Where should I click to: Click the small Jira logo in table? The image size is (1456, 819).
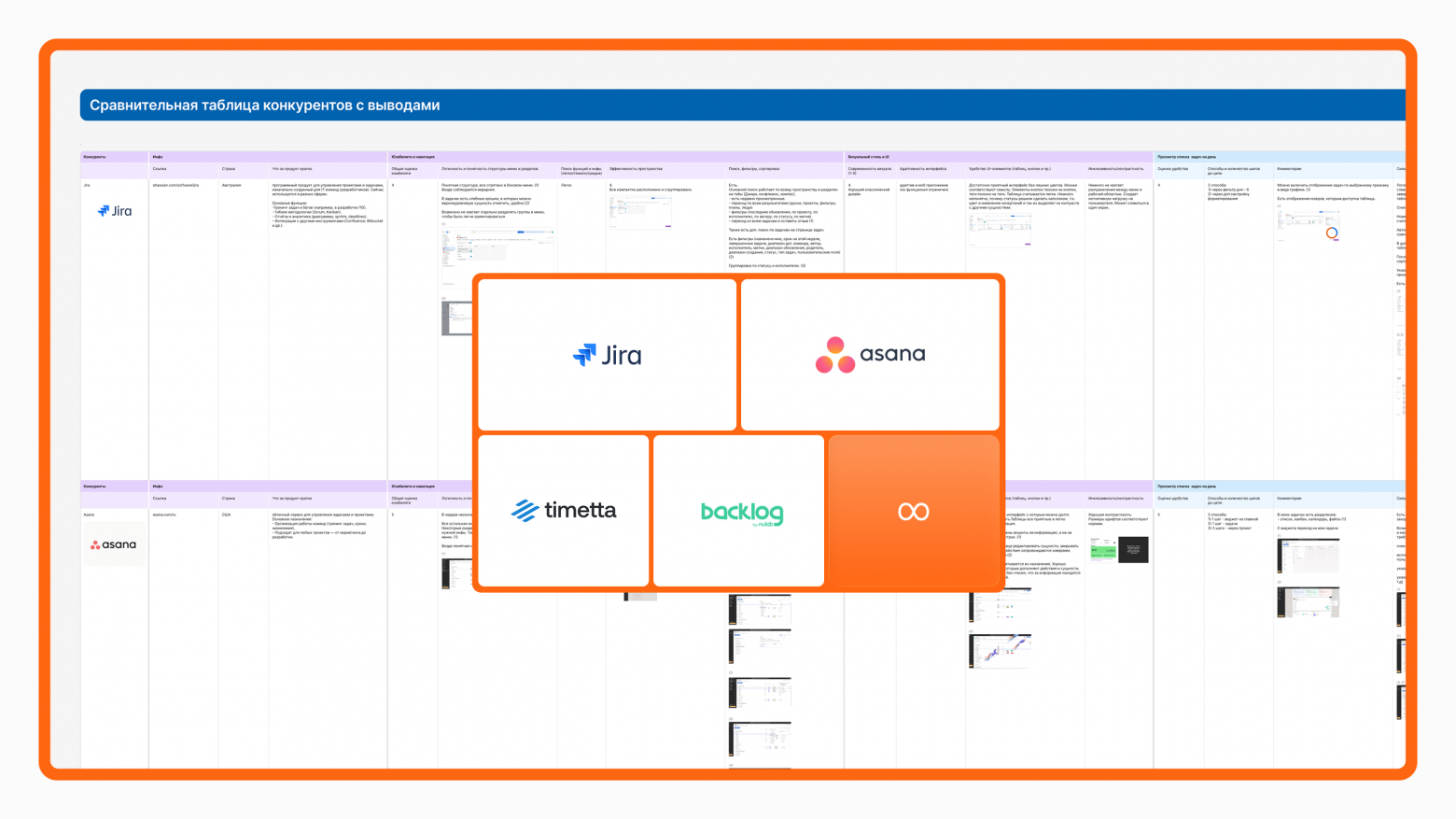(115, 211)
